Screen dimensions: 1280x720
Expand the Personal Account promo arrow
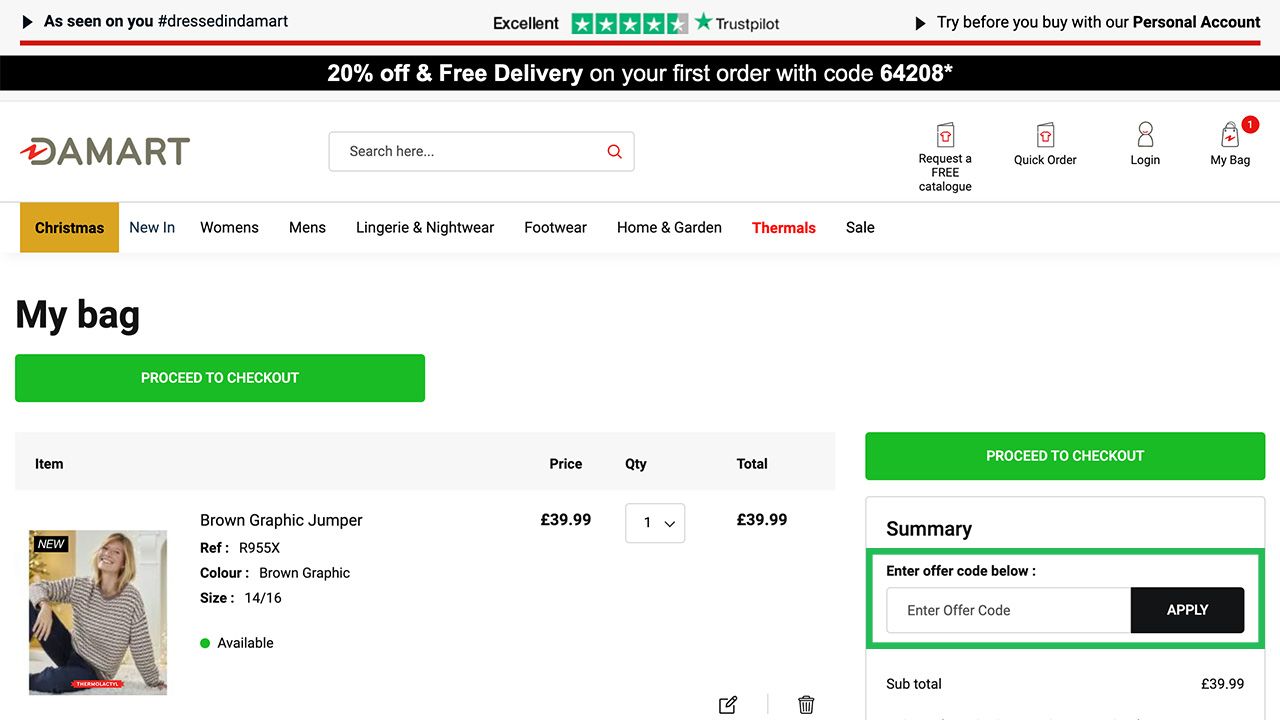tap(920, 23)
